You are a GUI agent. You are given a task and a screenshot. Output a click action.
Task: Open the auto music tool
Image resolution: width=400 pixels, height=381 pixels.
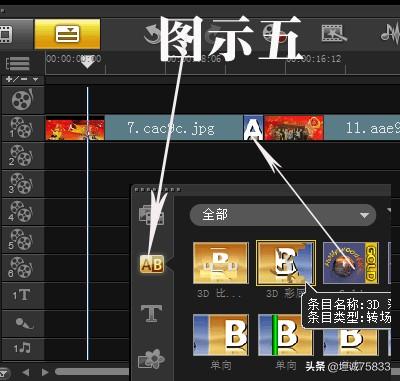point(391,34)
